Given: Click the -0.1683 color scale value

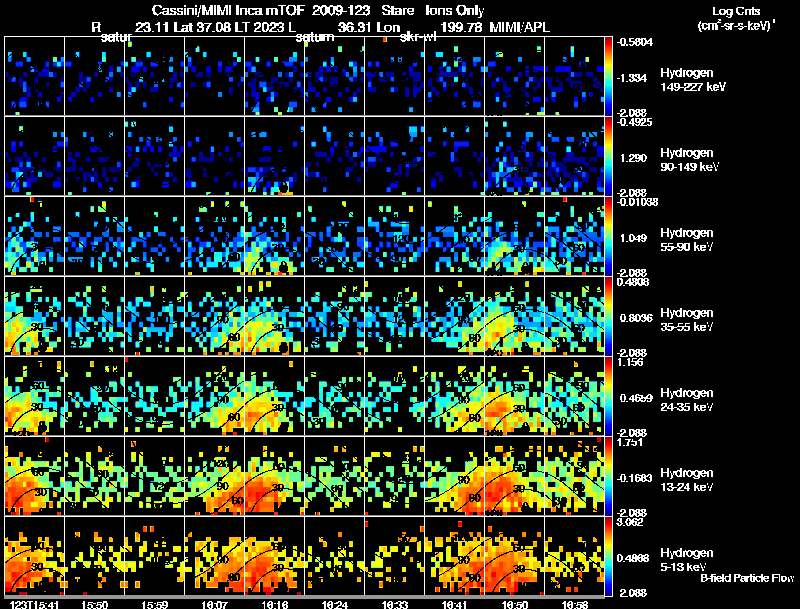Looking at the screenshot, I should point(634,478).
